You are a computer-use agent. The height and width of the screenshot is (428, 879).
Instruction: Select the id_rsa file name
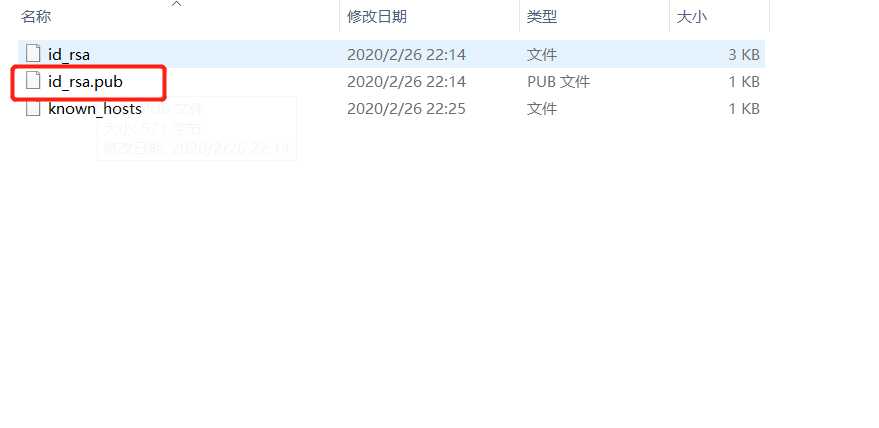[69, 54]
